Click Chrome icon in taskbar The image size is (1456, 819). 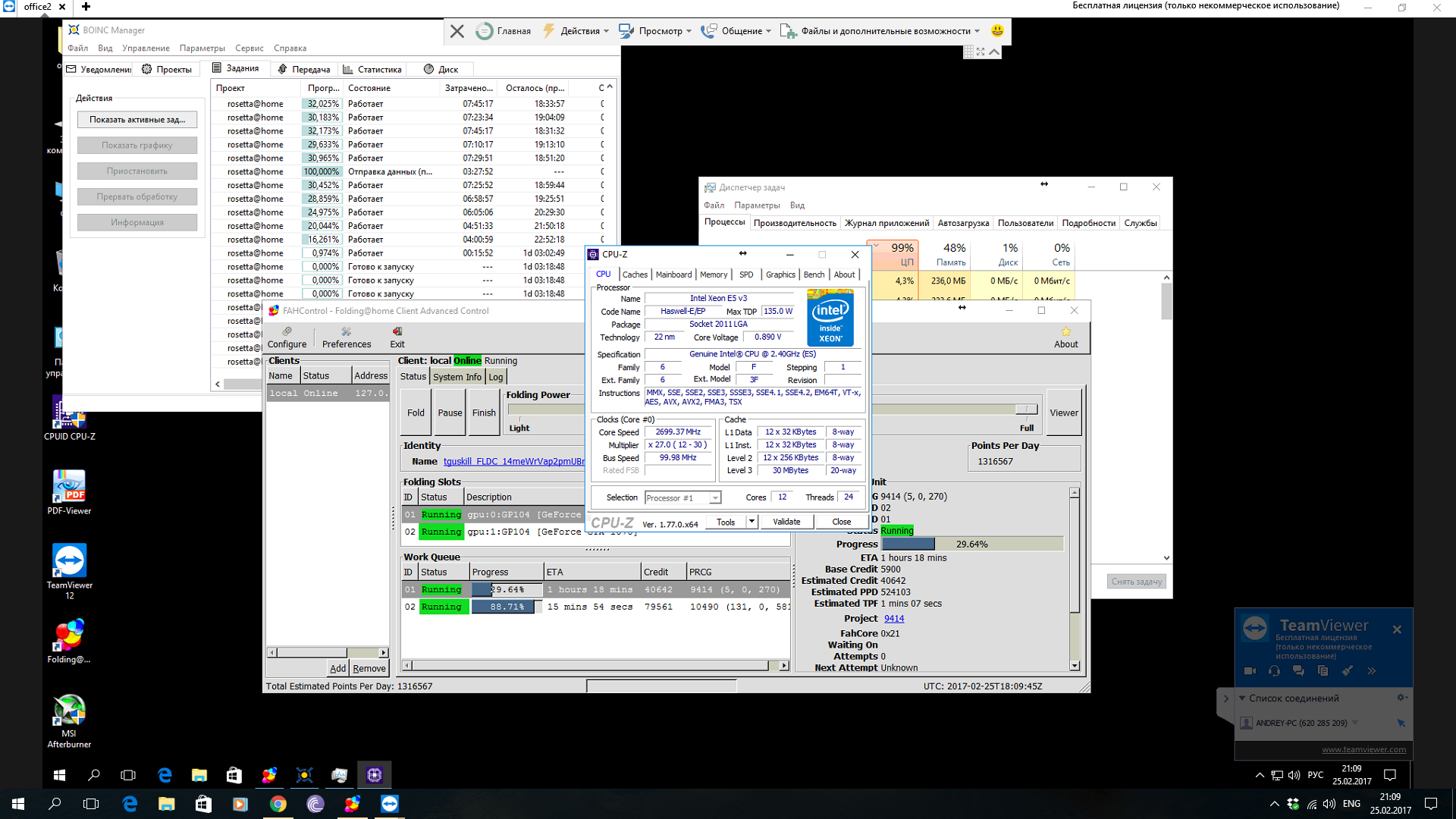278,805
